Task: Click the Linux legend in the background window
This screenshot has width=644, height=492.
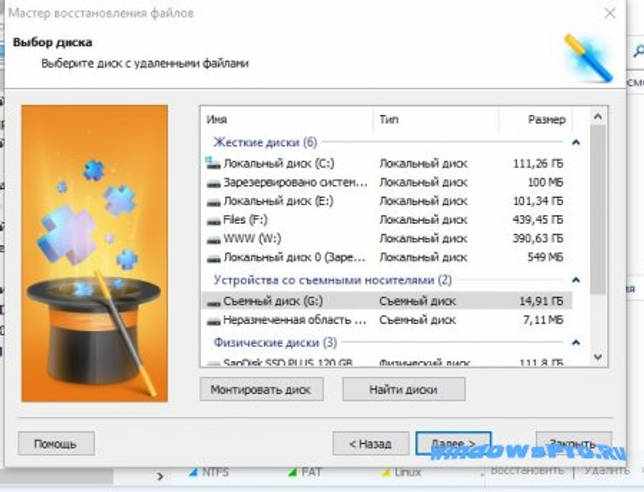Action: [x=401, y=472]
